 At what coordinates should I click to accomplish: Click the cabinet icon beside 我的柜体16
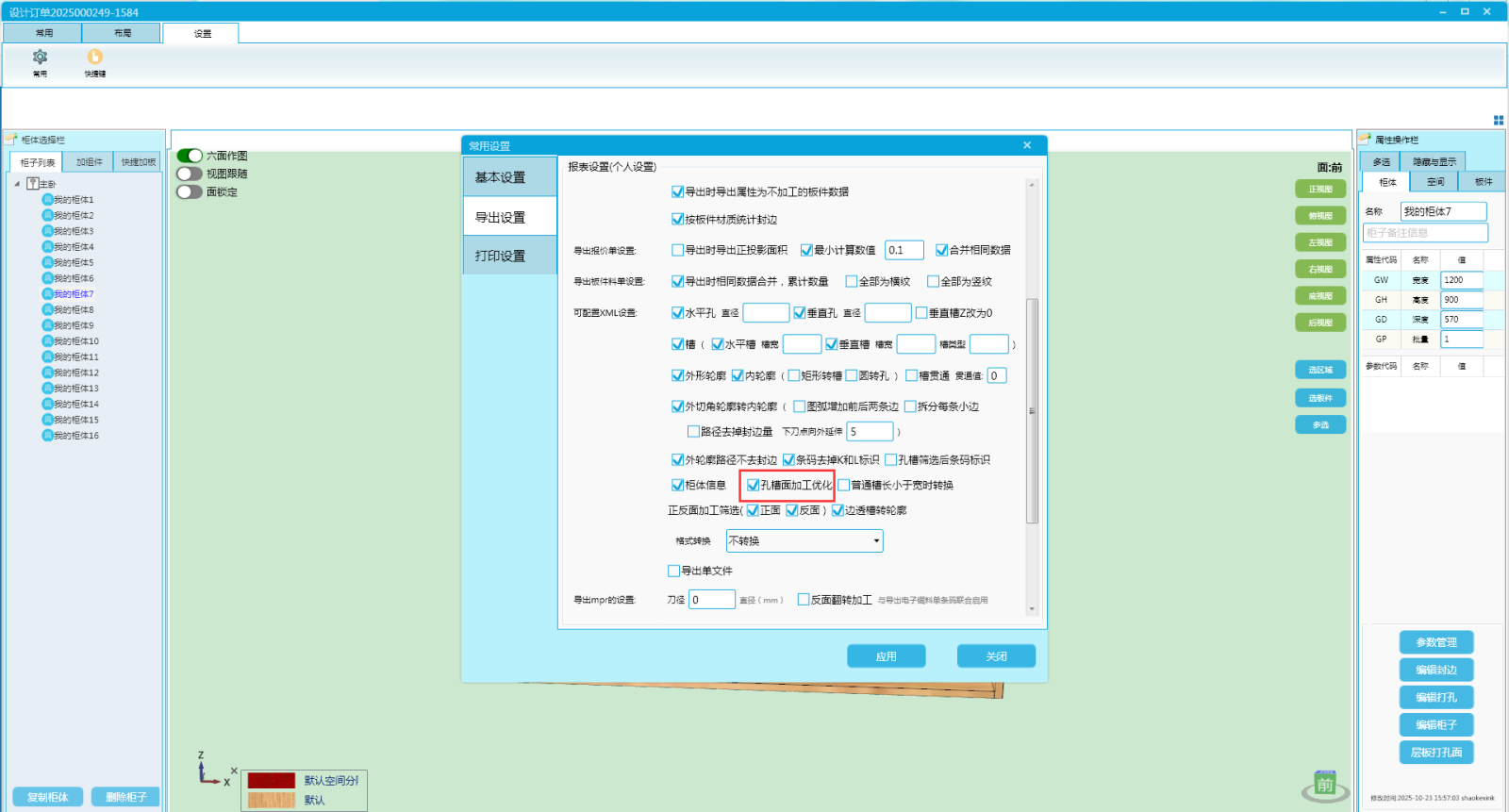tap(47, 436)
